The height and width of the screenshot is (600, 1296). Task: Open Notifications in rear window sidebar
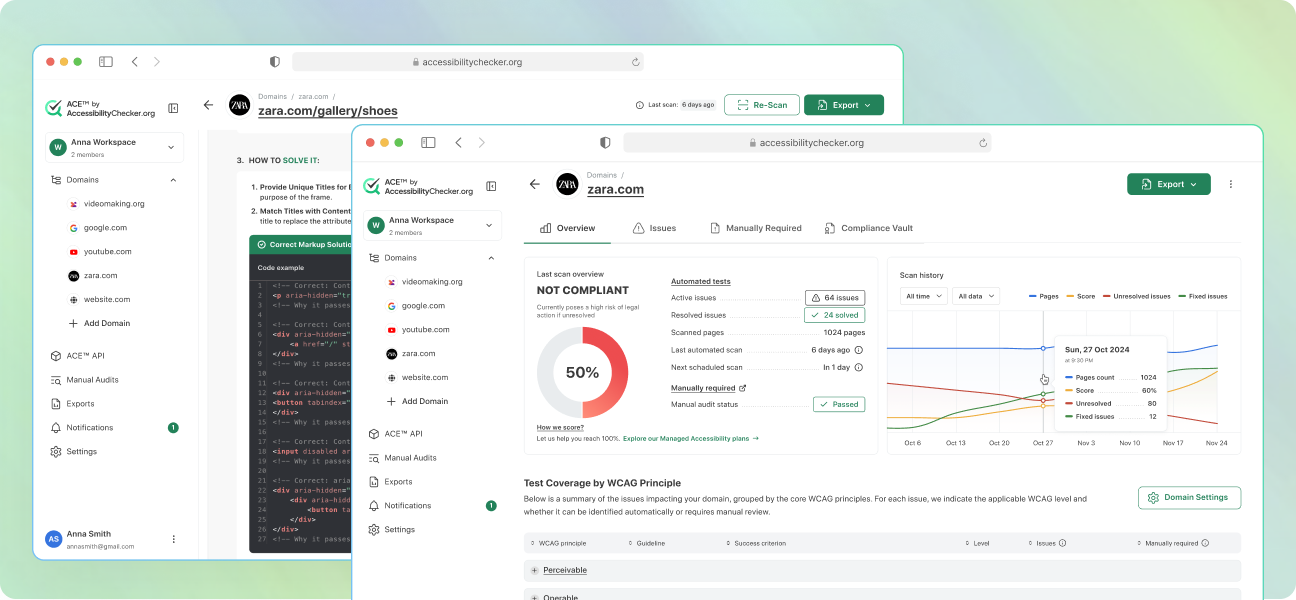[x=82, y=427]
